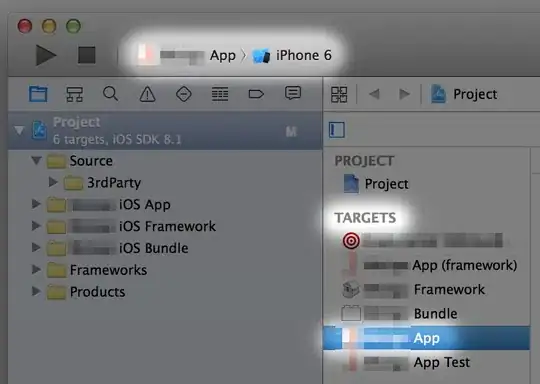The width and height of the screenshot is (540, 384).
Task: Select the highlighted App target
Action: (426, 338)
